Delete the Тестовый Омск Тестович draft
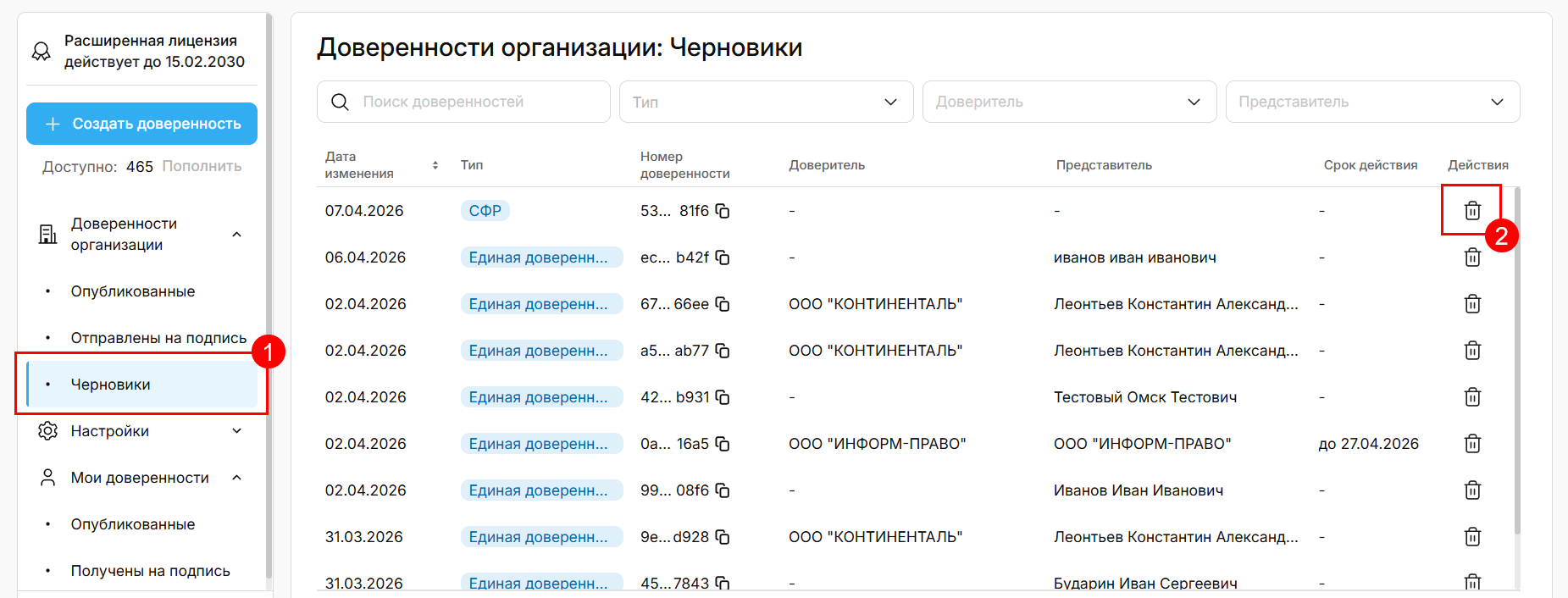 click(1472, 397)
